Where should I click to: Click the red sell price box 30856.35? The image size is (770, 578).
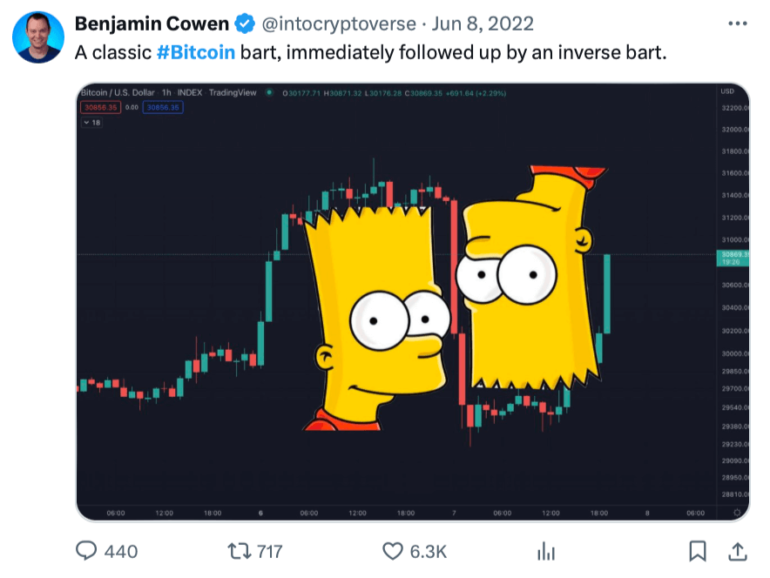tap(100, 106)
